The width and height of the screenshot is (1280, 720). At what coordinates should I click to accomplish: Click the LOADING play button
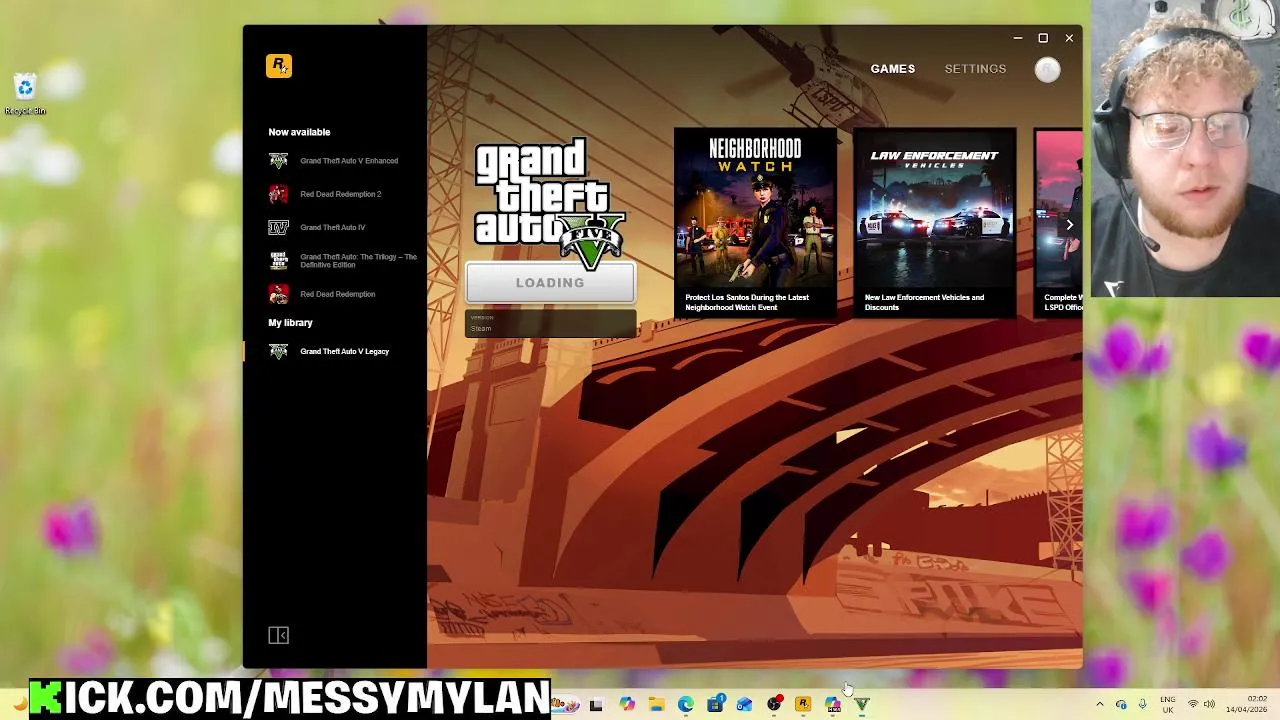pyautogui.click(x=550, y=283)
